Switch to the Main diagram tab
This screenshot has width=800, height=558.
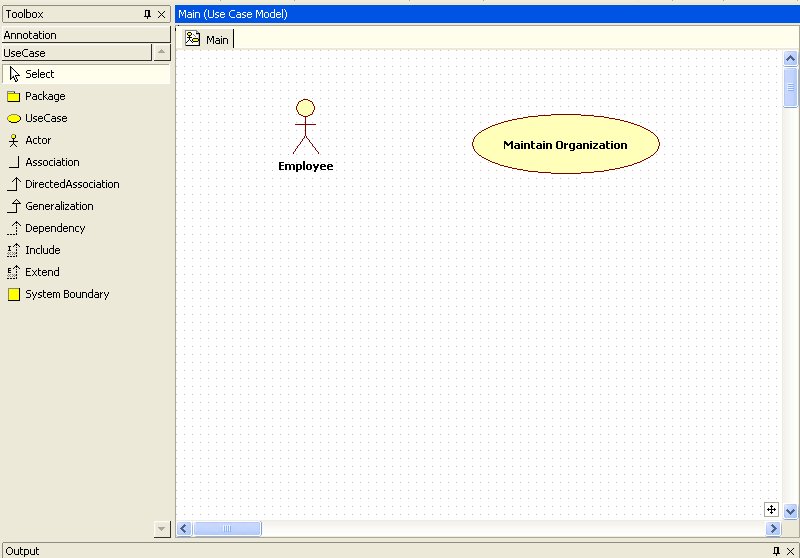[x=208, y=39]
